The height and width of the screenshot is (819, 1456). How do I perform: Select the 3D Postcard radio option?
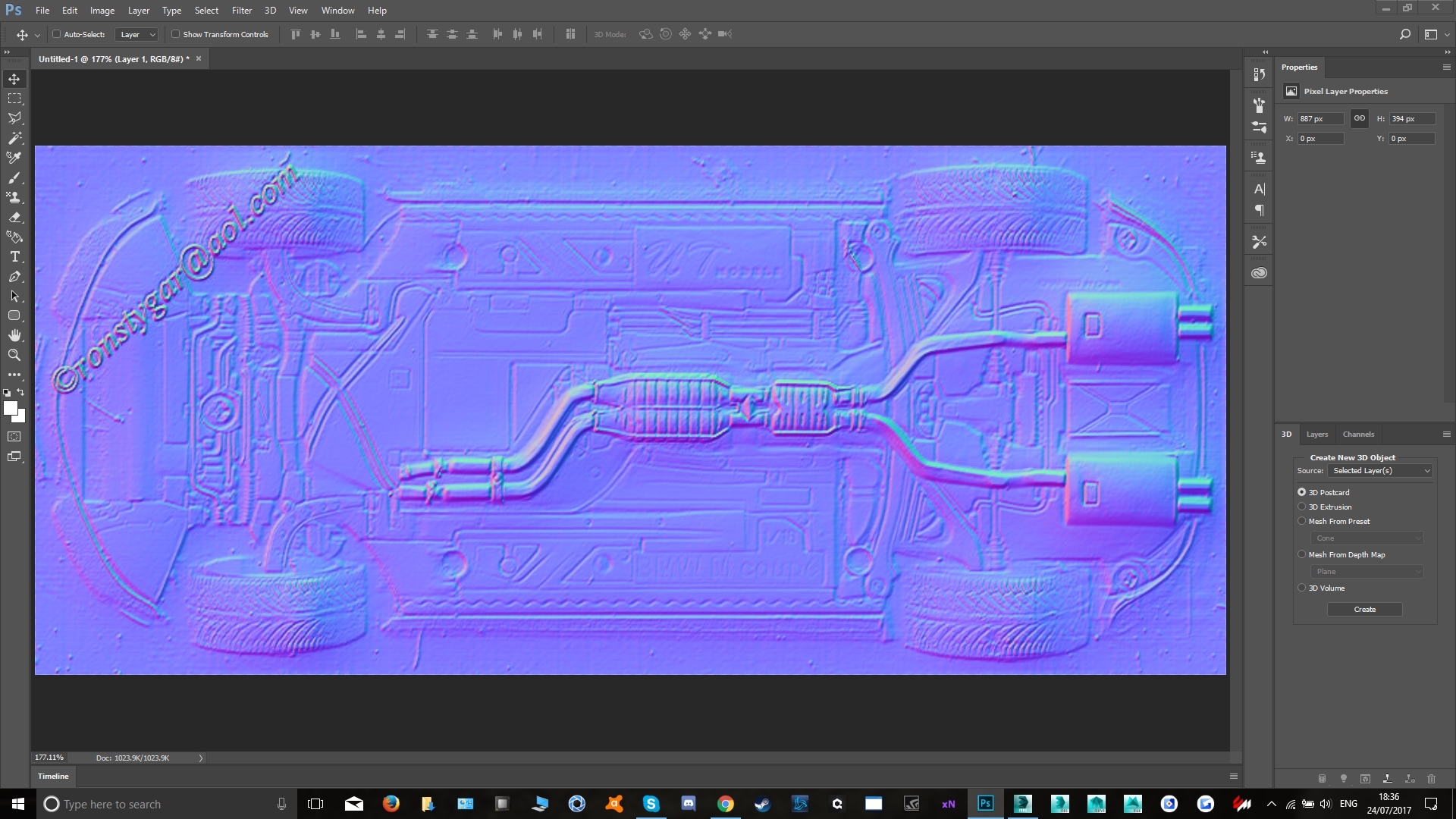coord(1302,492)
